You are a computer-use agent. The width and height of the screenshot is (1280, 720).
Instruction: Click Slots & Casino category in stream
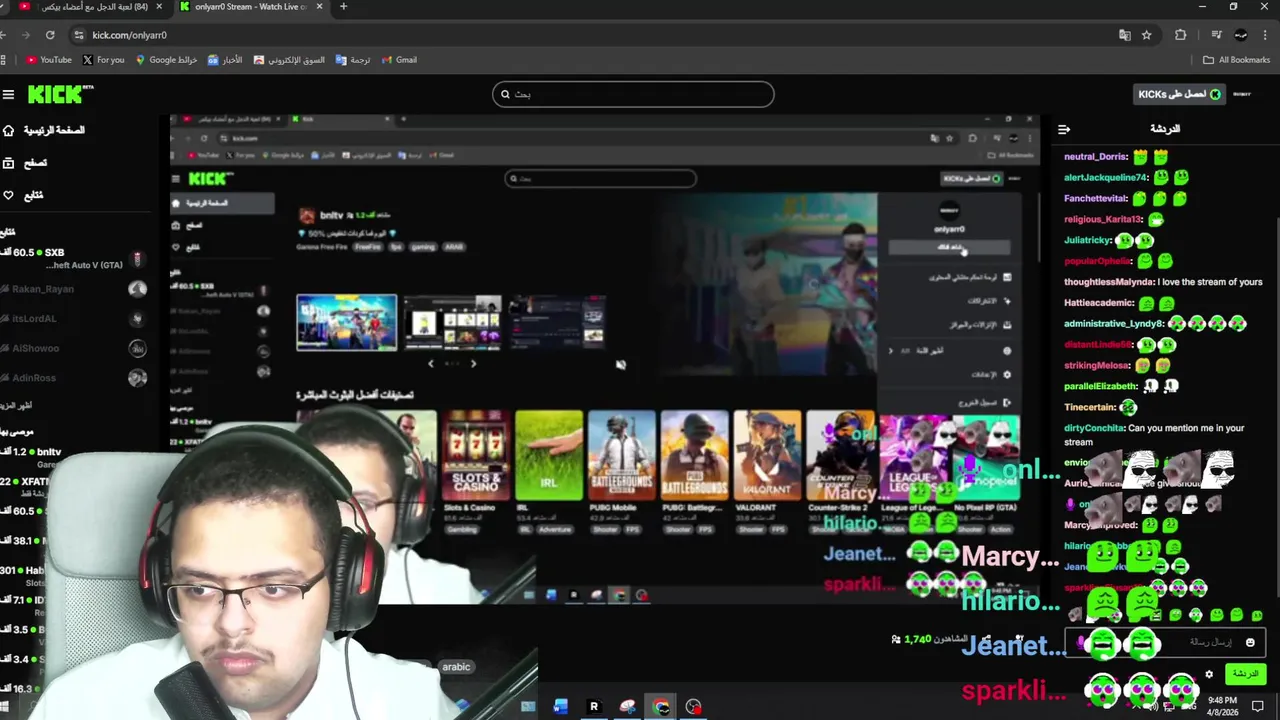click(476, 456)
